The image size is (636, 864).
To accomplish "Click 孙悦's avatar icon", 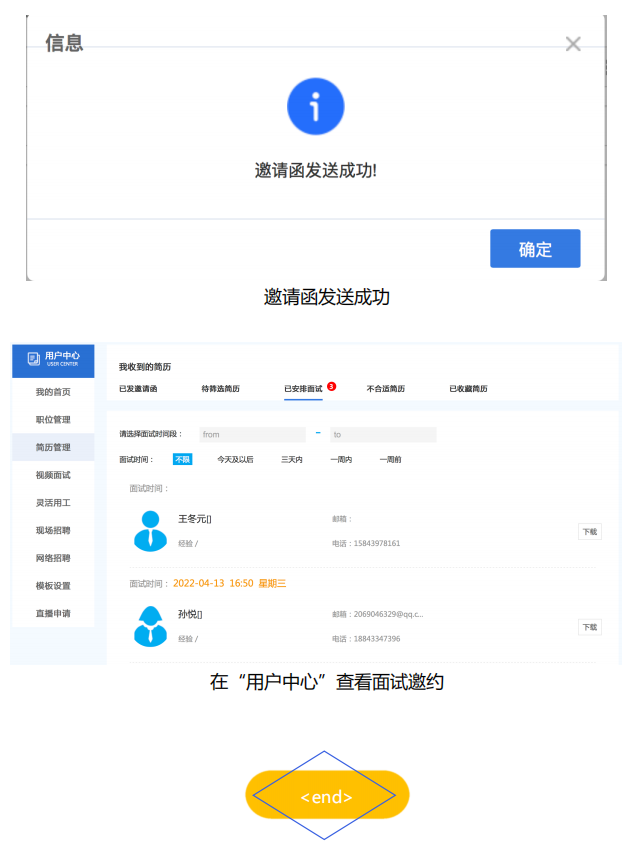I will tap(150, 626).
